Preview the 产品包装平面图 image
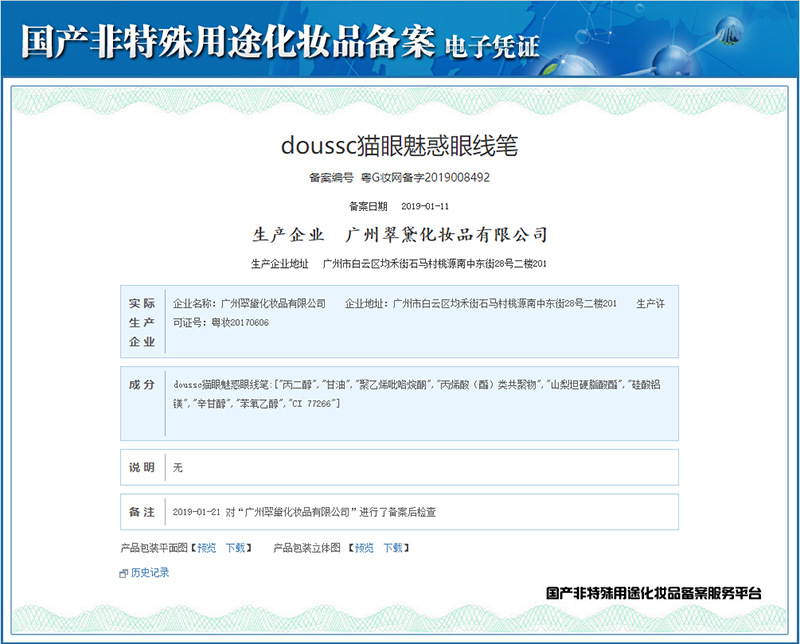 pos(207,548)
